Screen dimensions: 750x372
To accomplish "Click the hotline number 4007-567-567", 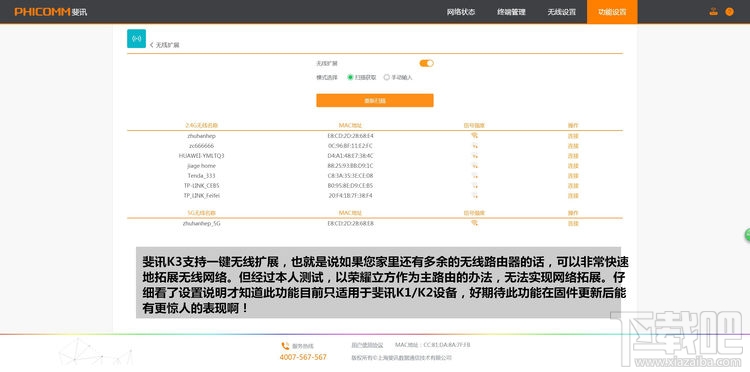I will click(303, 357).
